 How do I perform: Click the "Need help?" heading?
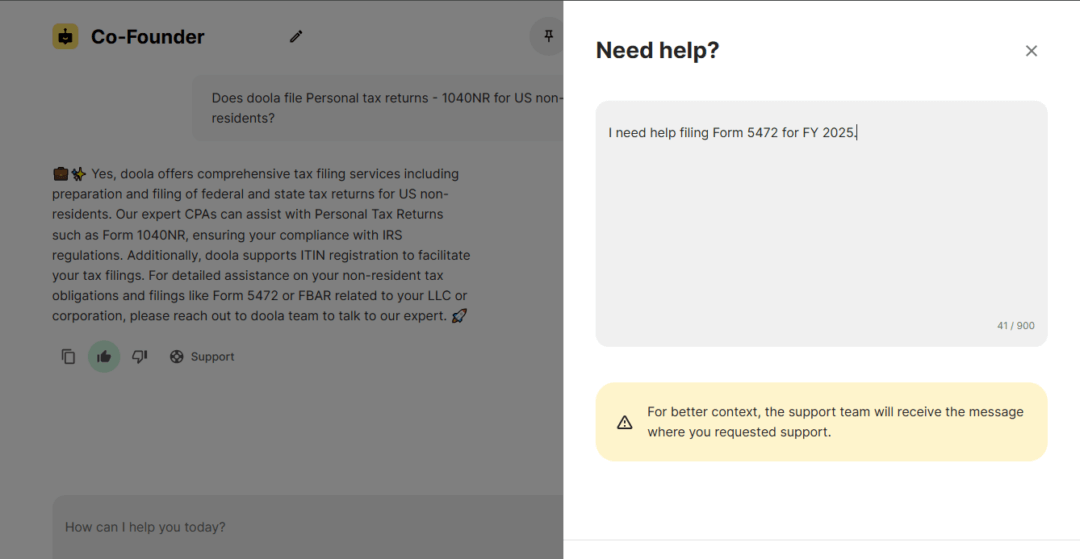click(657, 51)
